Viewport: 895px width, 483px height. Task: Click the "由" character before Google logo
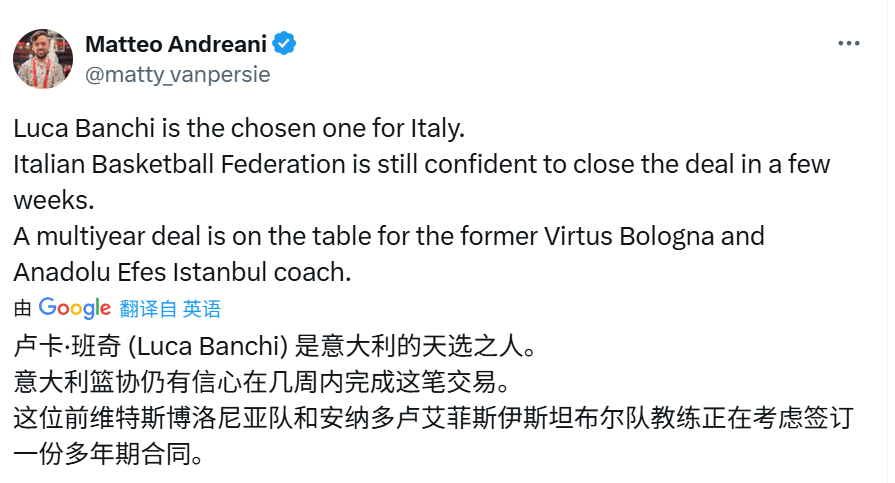(23, 308)
